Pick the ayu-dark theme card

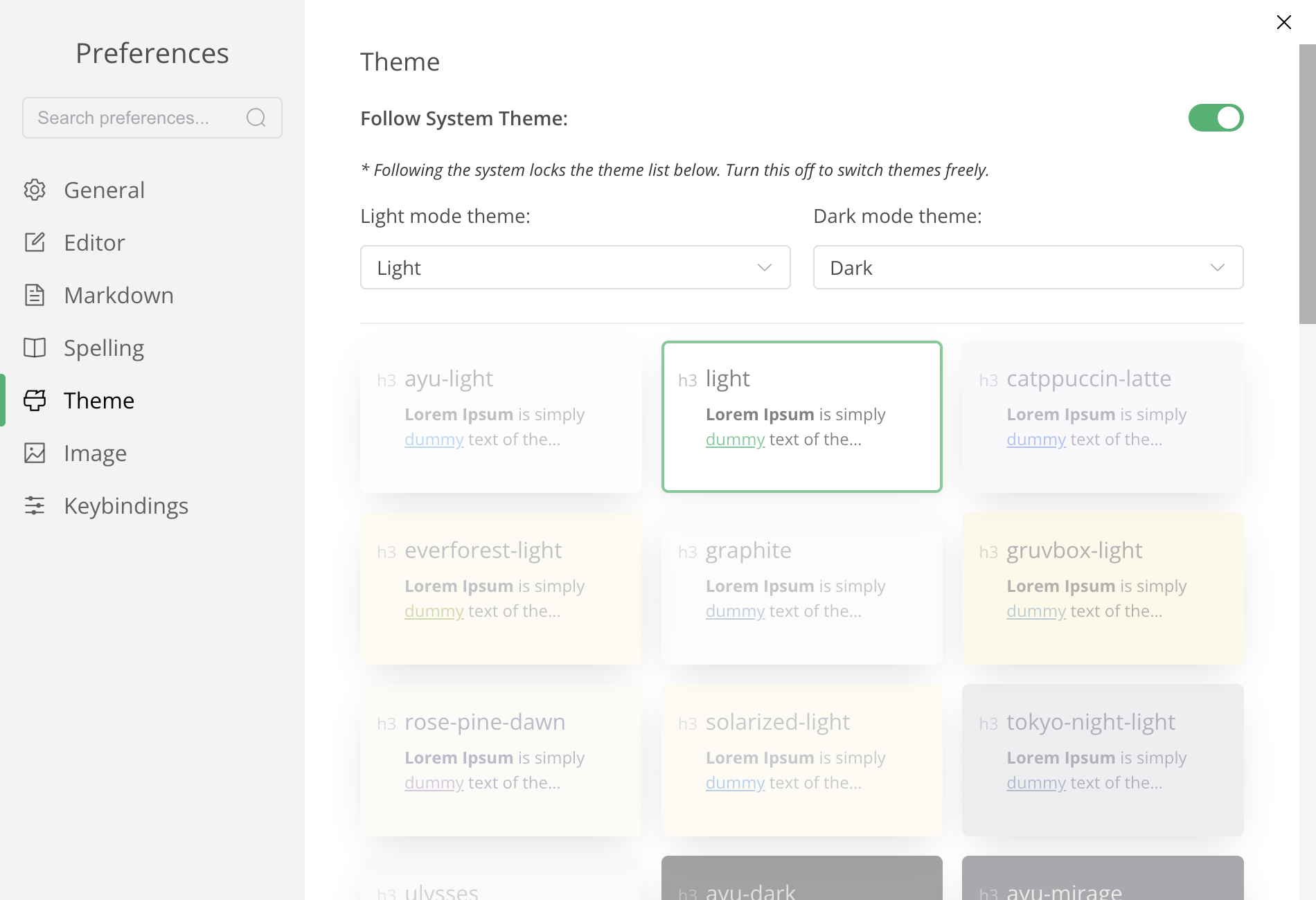tap(802, 878)
